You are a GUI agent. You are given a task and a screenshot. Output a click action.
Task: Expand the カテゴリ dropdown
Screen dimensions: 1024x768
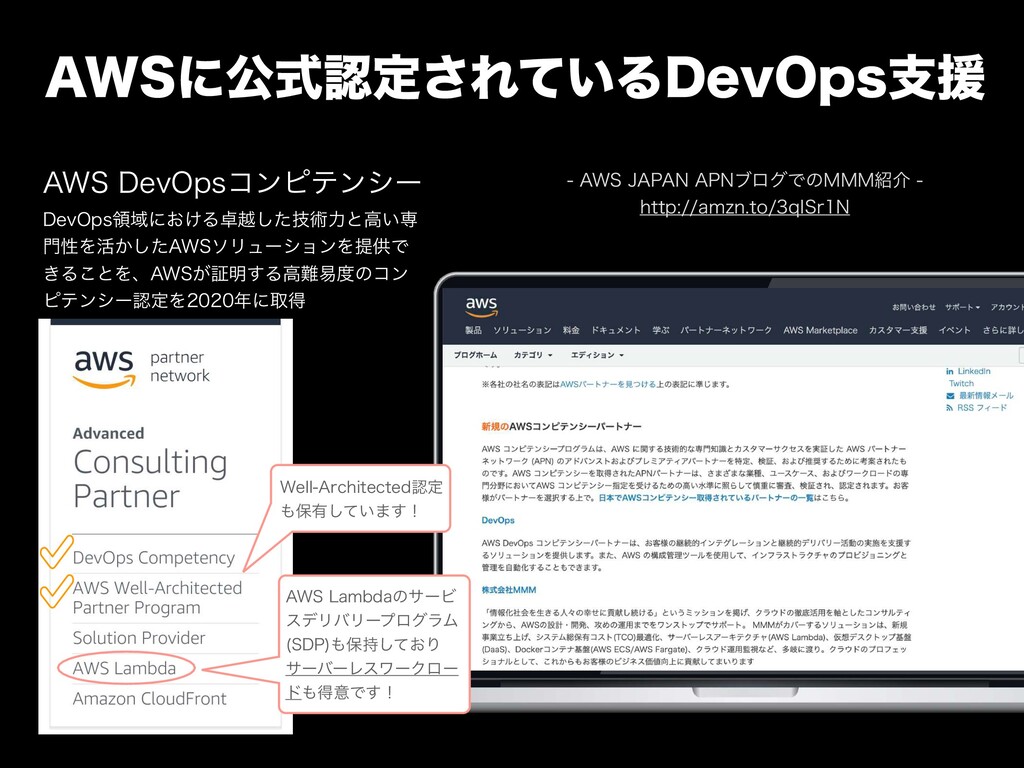click(x=533, y=355)
